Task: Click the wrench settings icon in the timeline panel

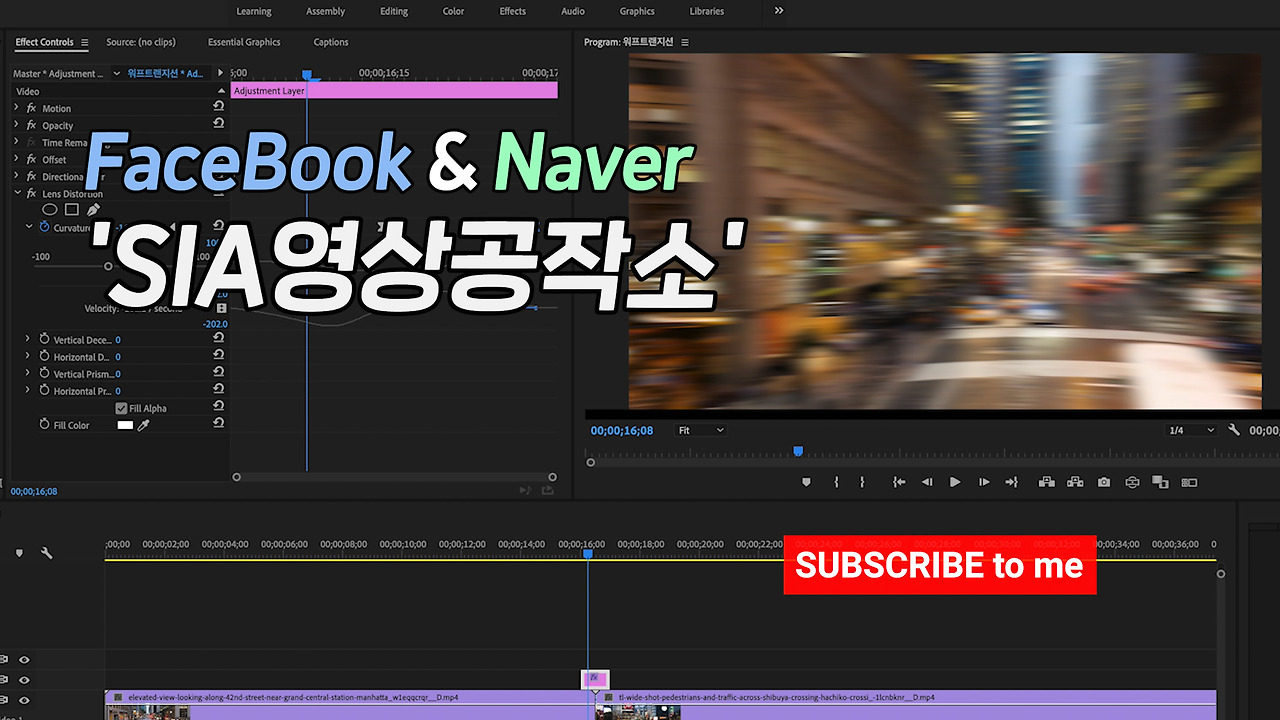Action: tap(47, 552)
